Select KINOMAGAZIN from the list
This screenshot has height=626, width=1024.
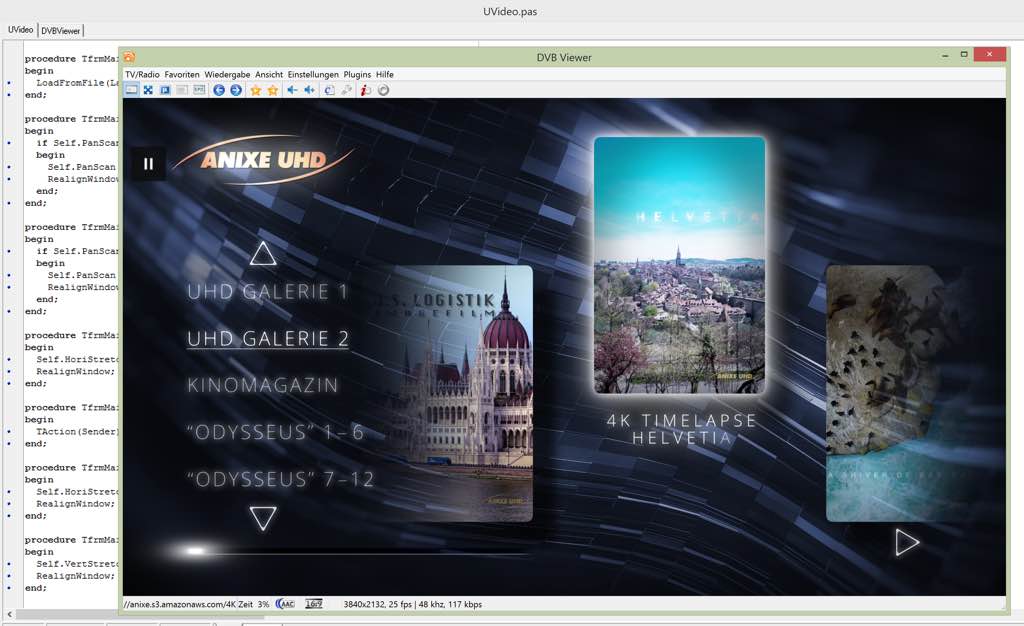coord(262,385)
